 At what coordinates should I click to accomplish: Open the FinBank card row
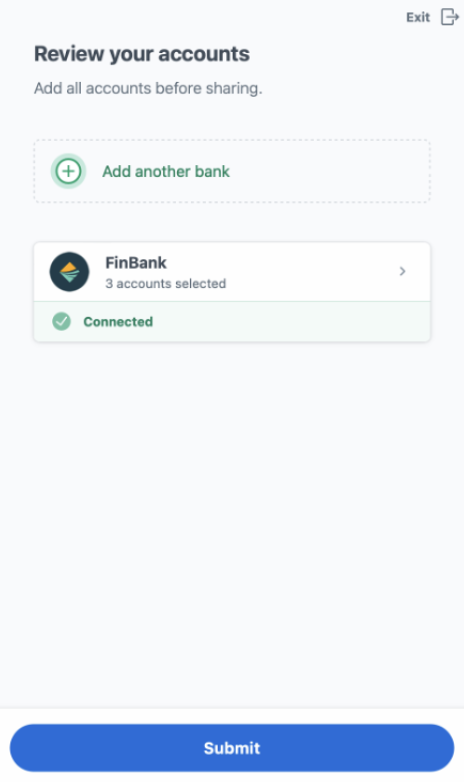click(232, 272)
